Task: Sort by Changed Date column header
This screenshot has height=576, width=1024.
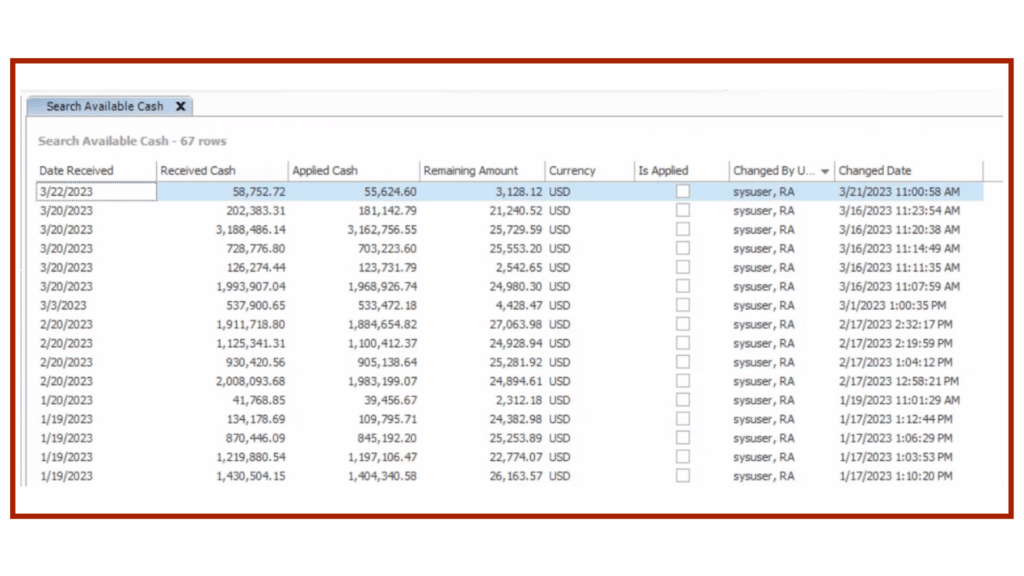Action: (875, 171)
